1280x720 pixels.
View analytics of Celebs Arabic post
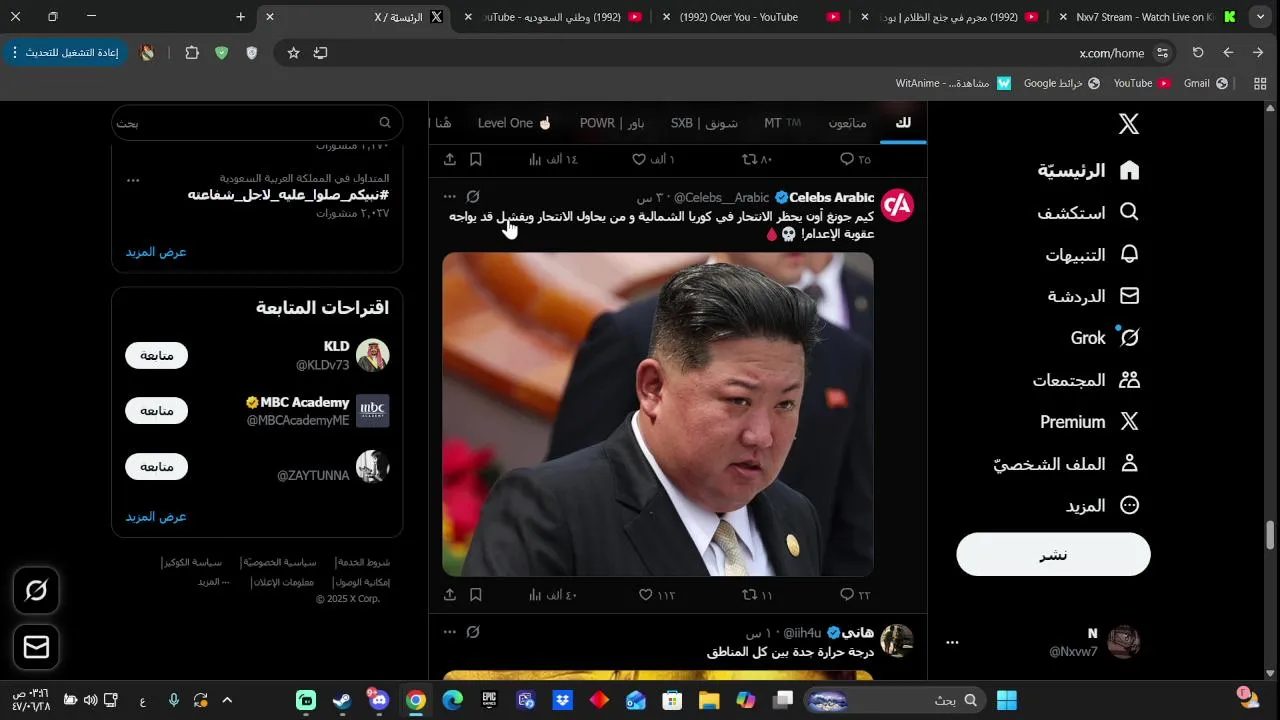click(553, 595)
